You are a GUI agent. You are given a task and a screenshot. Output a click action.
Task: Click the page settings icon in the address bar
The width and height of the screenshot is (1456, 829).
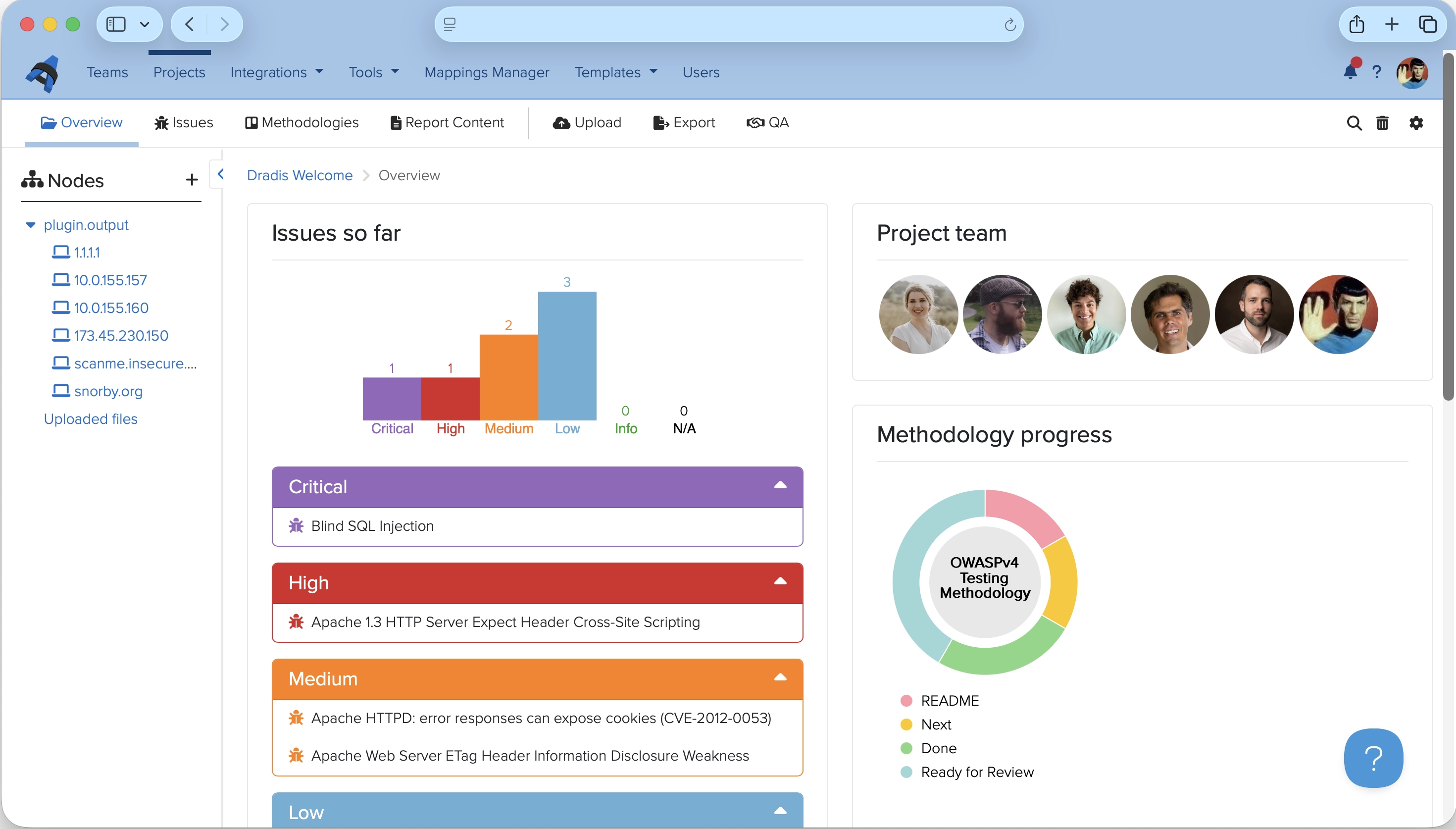click(450, 24)
